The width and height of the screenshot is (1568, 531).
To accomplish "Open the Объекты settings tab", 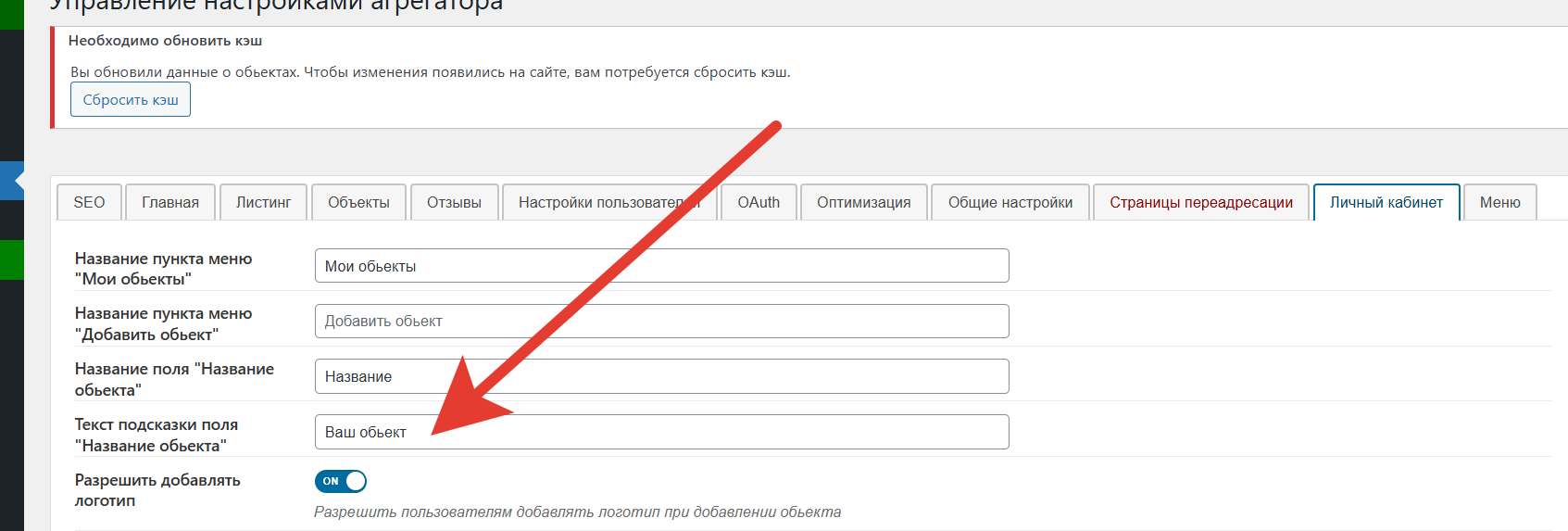I will pyautogui.click(x=358, y=202).
